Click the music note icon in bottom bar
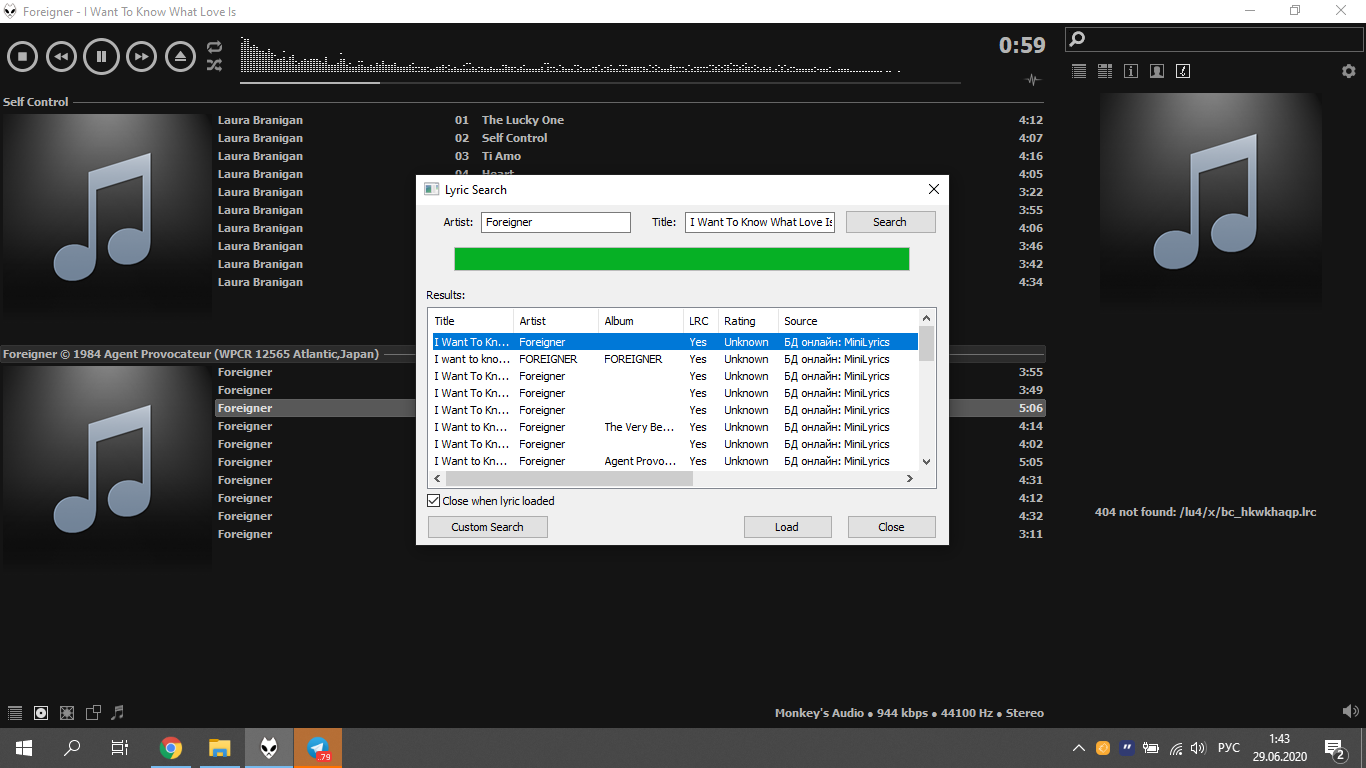Viewport: 1366px width, 768px height. point(118,713)
